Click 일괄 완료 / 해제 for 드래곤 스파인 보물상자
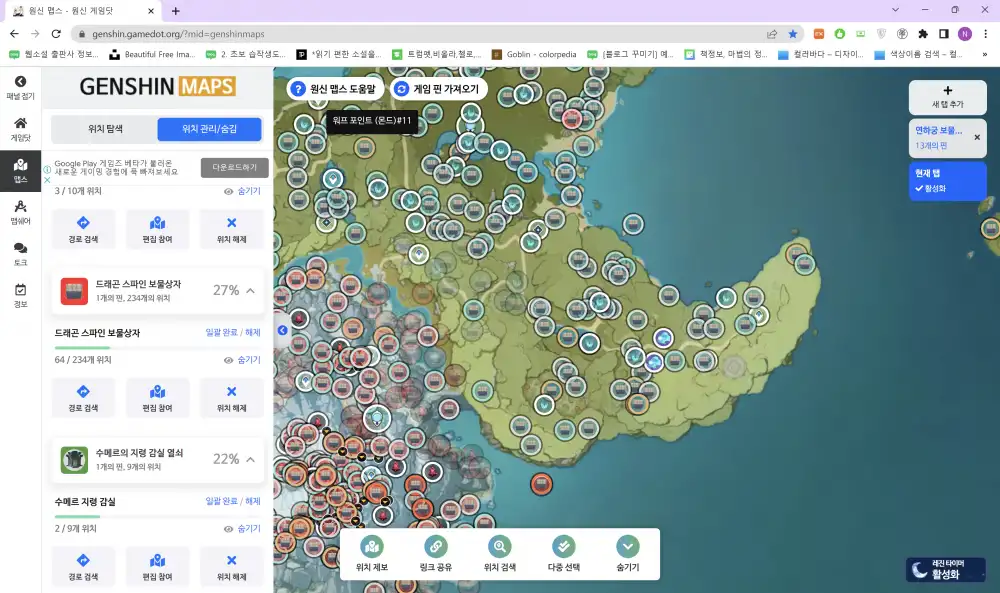The width and height of the screenshot is (1000, 593). [x=232, y=332]
